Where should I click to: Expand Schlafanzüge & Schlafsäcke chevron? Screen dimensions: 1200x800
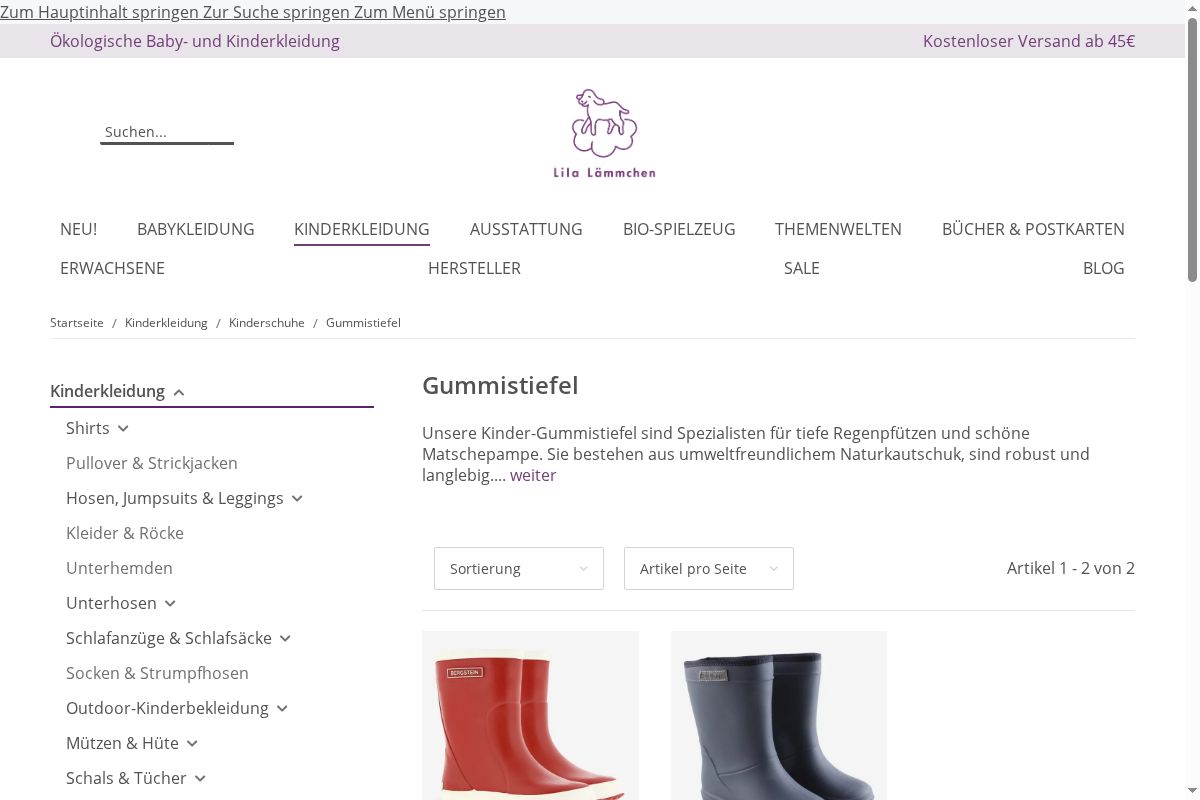click(x=285, y=638)
